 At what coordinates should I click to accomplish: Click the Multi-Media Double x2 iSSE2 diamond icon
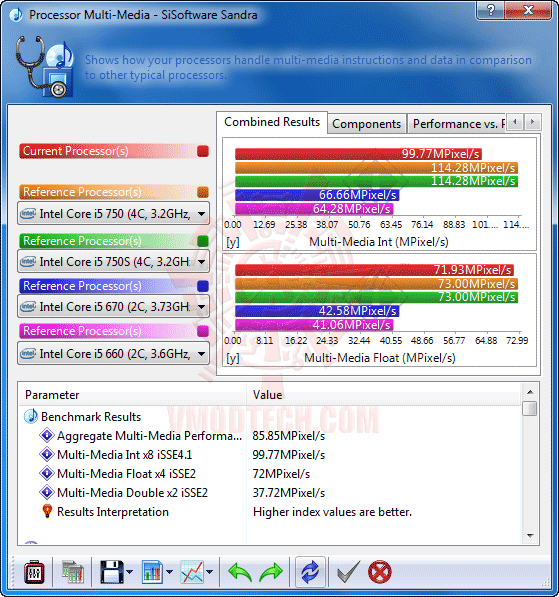[47, 492]
